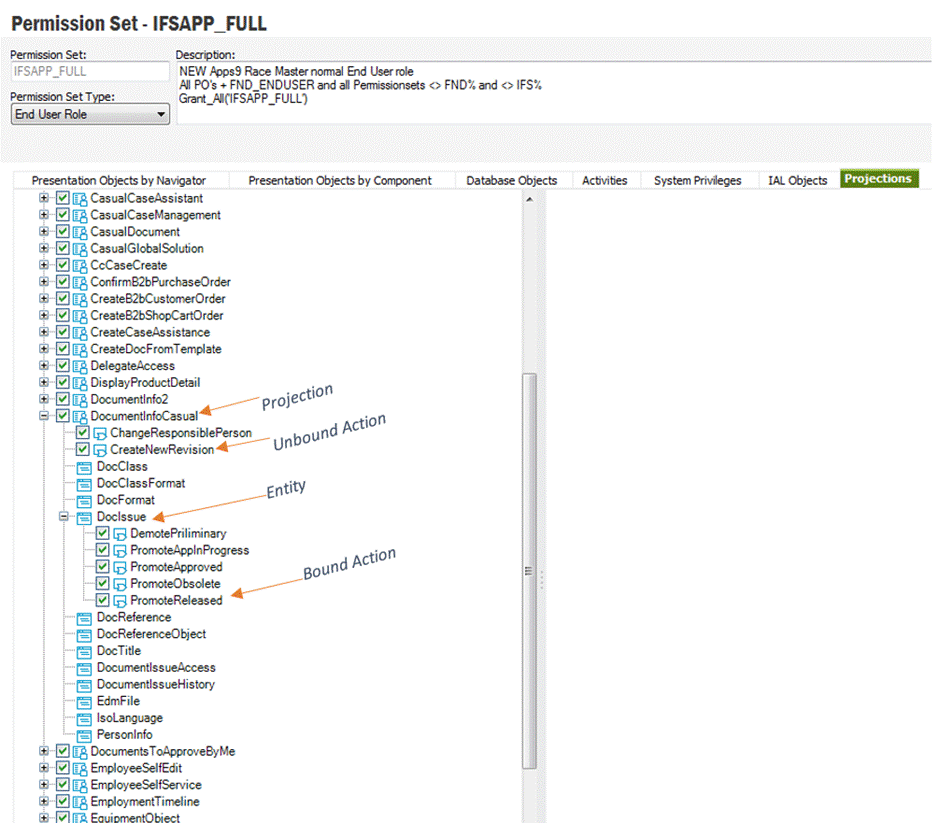
Task: Select the EmployeeSelfService projection label
Action: 145,785
